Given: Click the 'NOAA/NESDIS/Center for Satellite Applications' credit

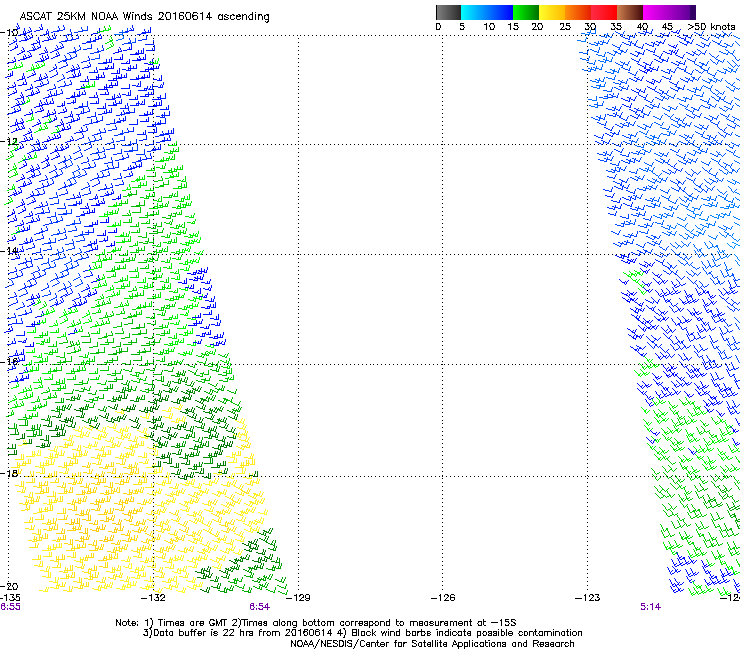Looking at the screenshot, I should (399, 644).
